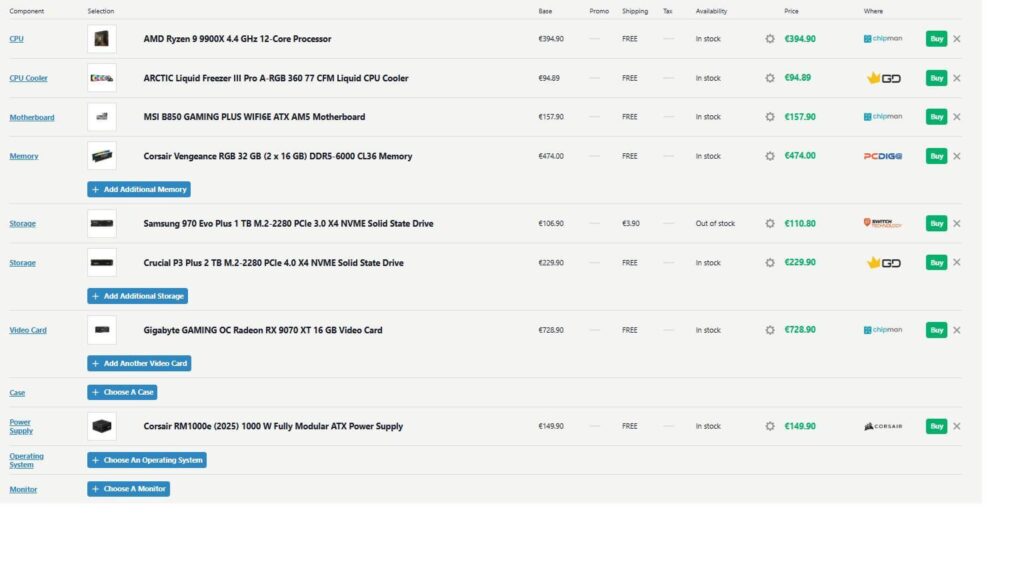Open price settings gear for the Gigabyte video card

(769, 329)
